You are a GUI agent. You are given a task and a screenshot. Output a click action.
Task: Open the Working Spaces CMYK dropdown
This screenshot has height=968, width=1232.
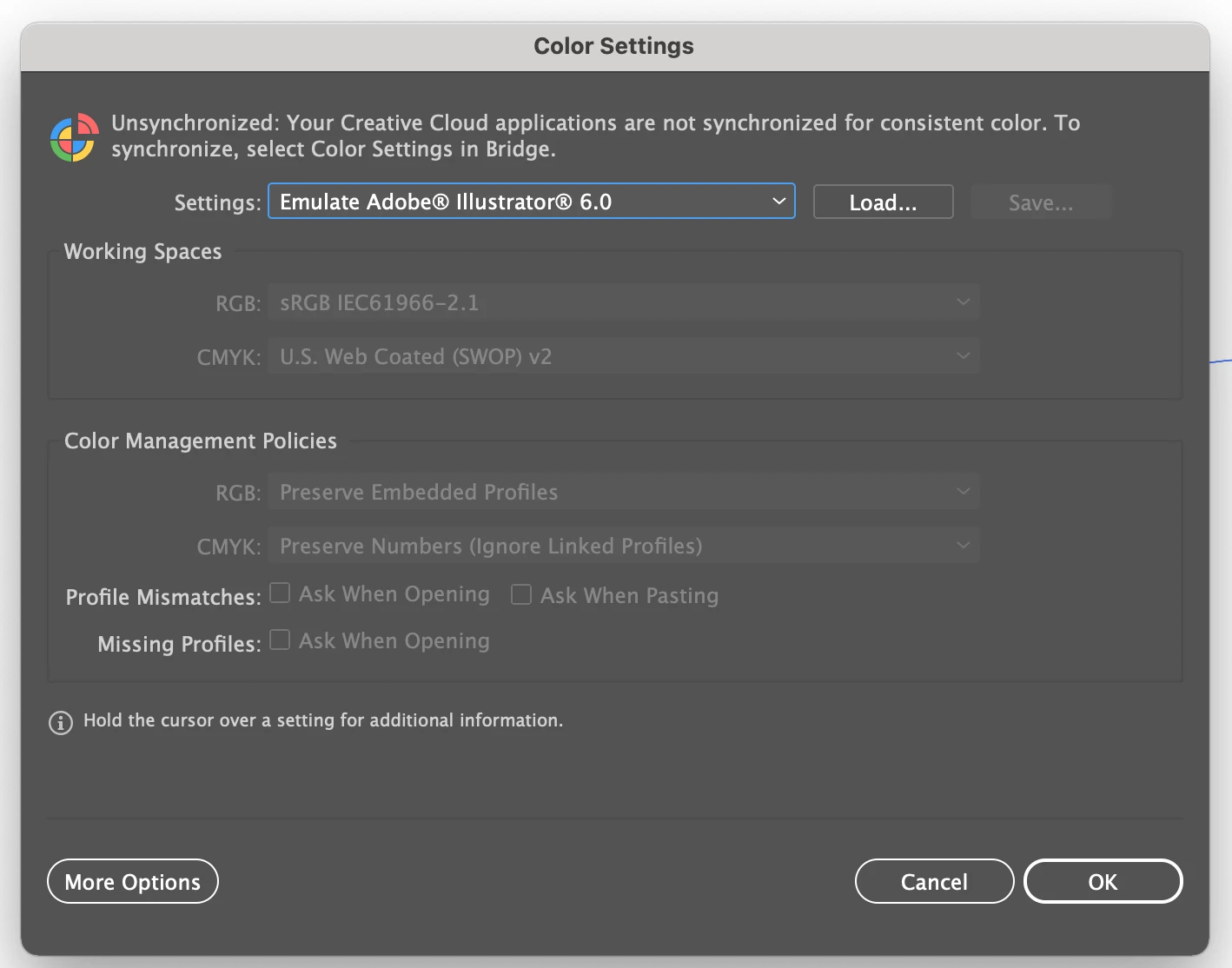coord(624,356)
